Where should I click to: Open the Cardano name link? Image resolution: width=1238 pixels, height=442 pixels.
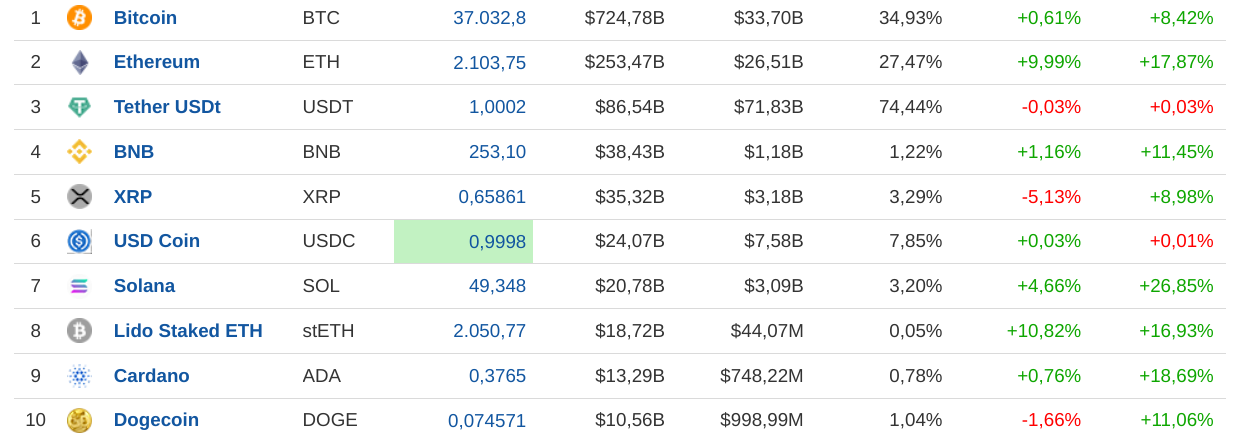point(152,376)
